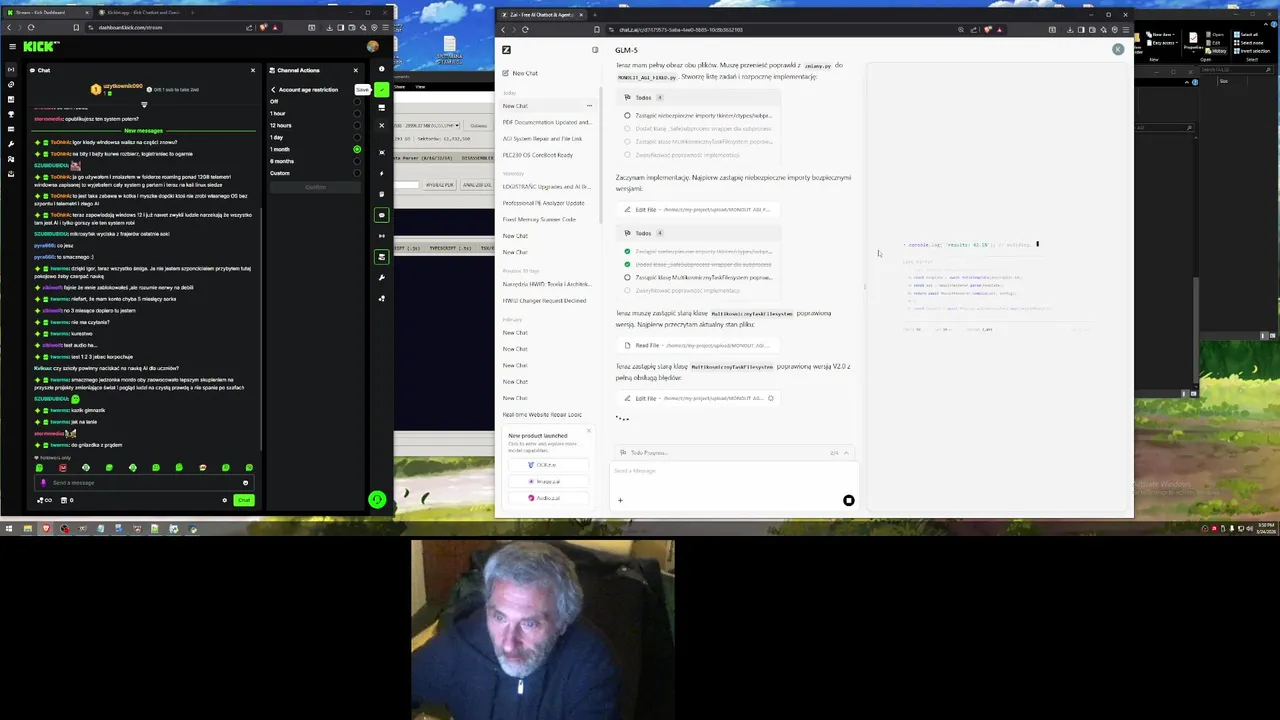
Task: Click the Confirm button in Channel Actions
Action: coord(315,187)
